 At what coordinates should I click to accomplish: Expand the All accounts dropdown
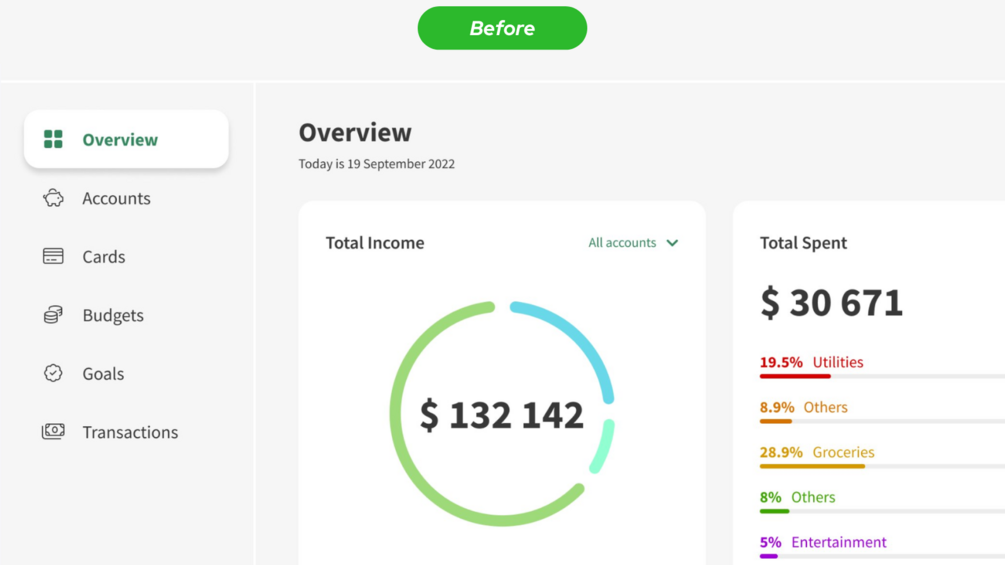tap(622, 243)
